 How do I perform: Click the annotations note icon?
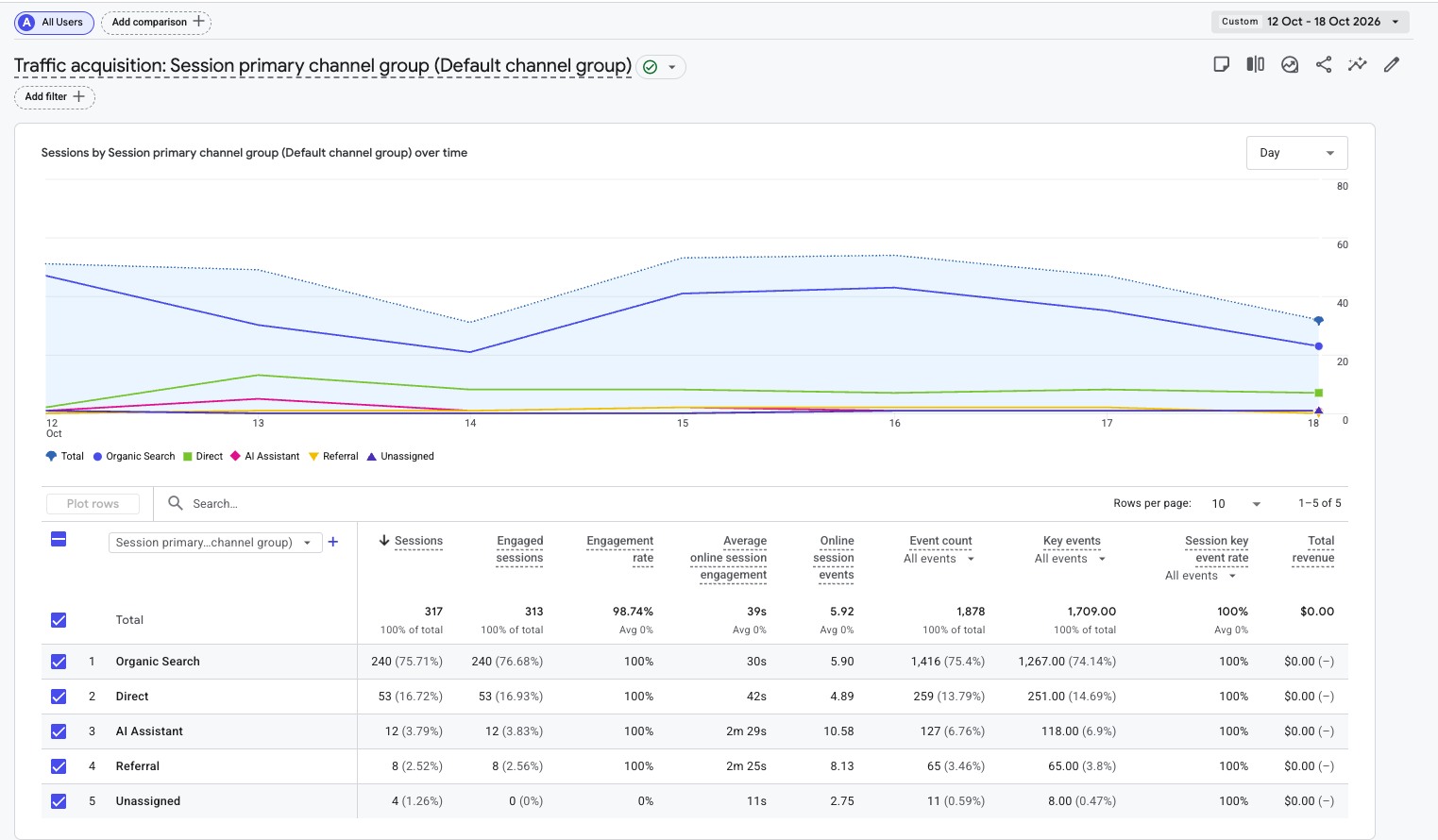point(1221,65)
